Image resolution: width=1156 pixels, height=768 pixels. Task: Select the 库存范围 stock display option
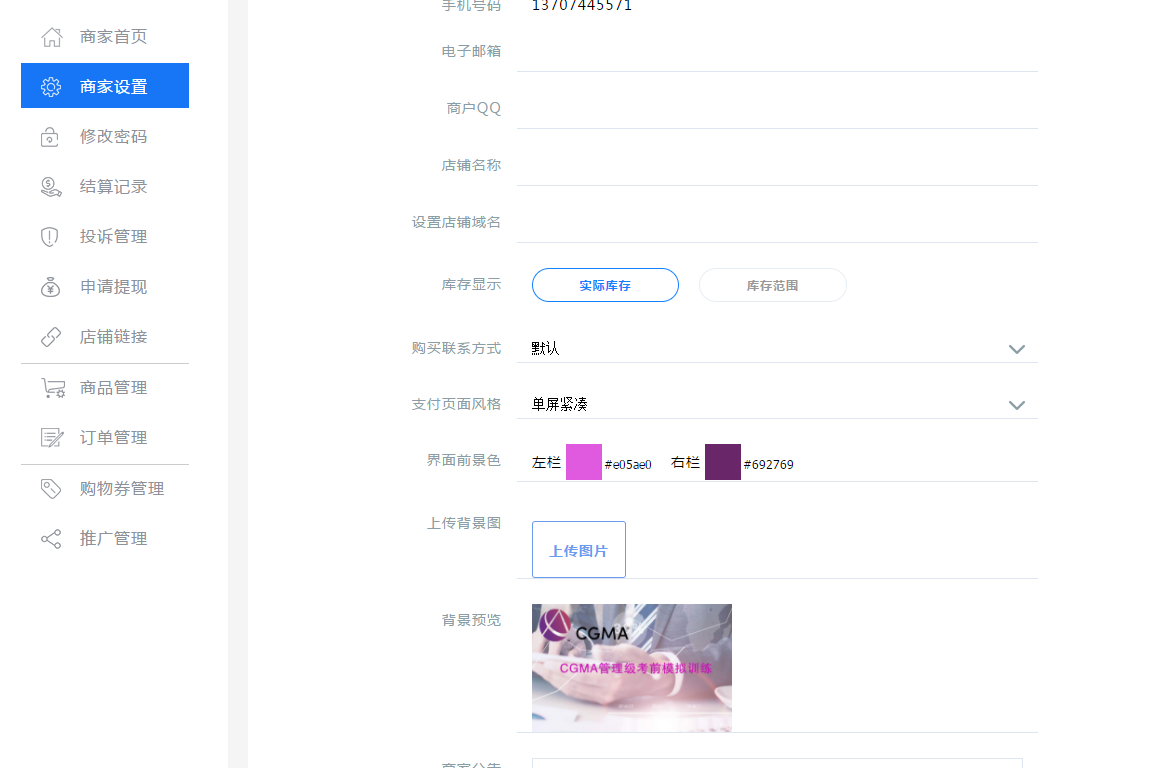point(773,285)
